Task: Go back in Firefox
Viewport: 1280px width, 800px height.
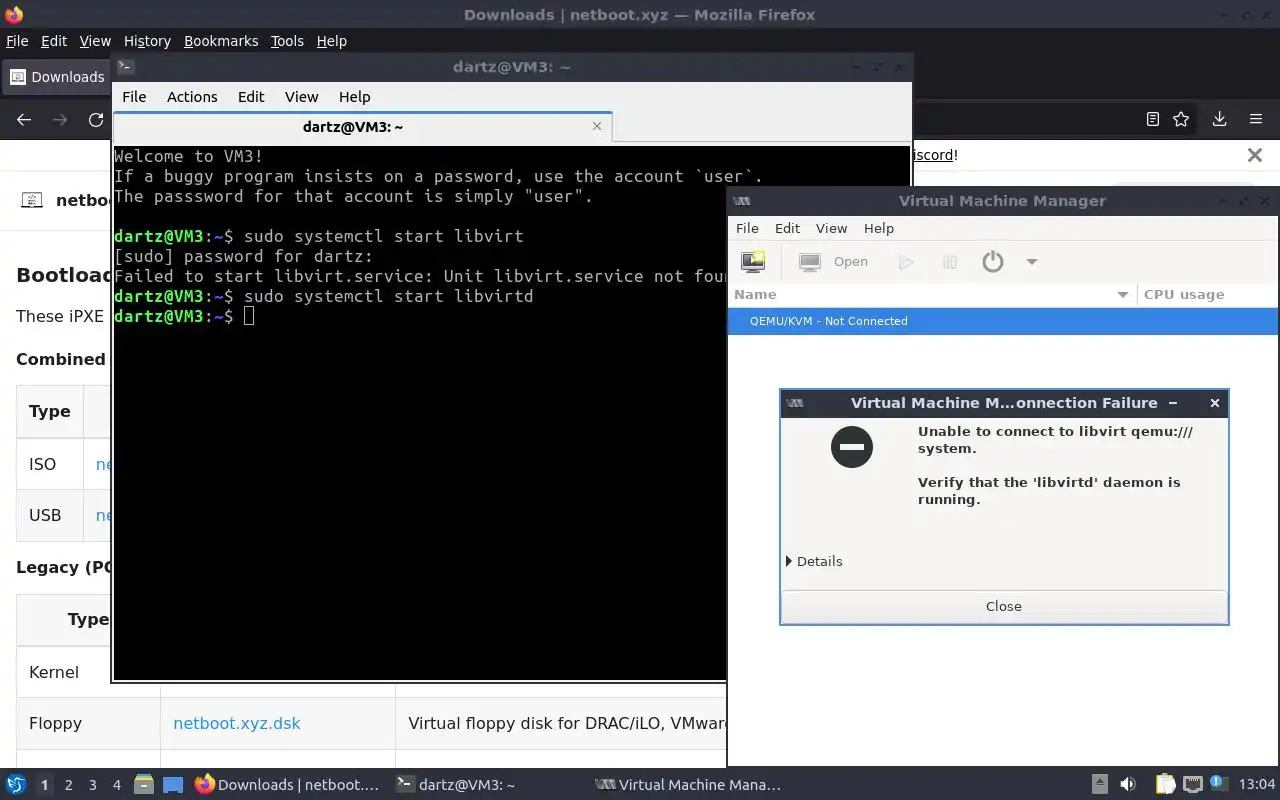Action: coord(24,120)
